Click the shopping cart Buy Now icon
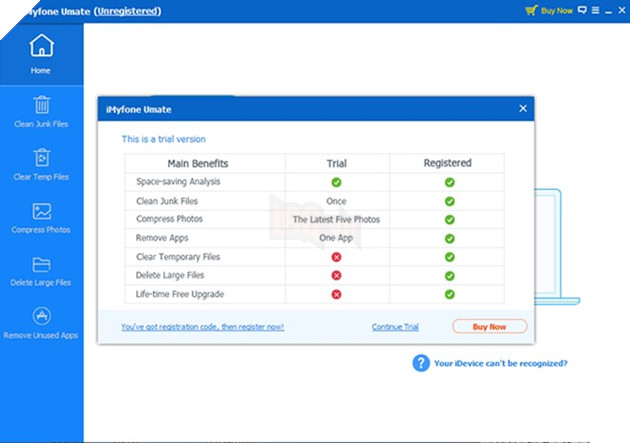630x443 pixels. (531, 10)
